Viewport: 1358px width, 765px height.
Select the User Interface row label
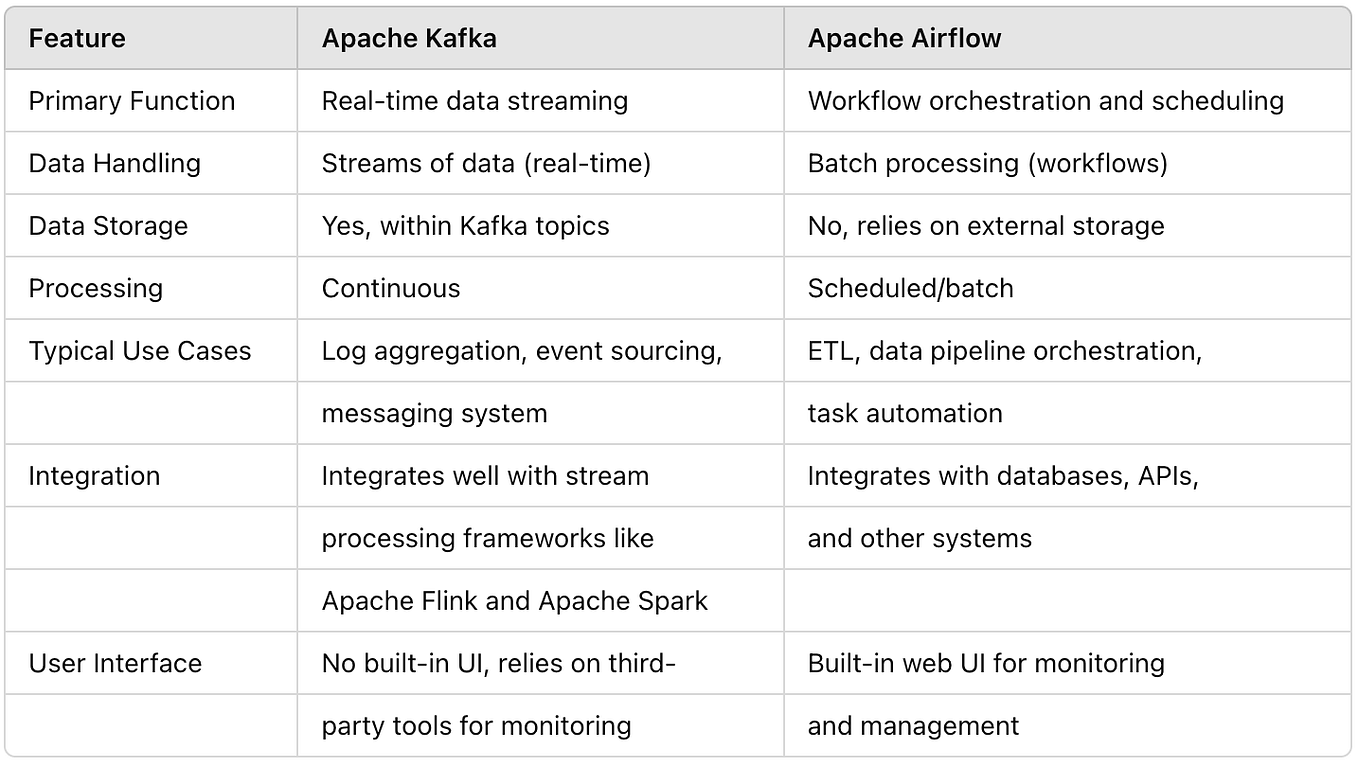[114, 663]
